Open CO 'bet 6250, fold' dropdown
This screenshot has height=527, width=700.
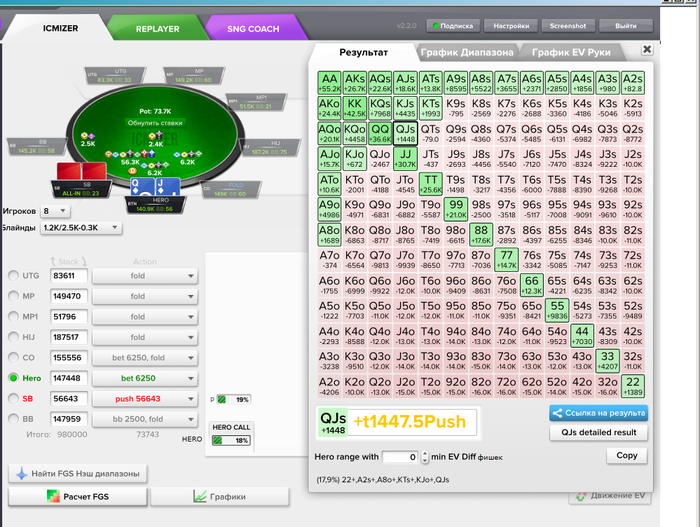coord(145,358)
